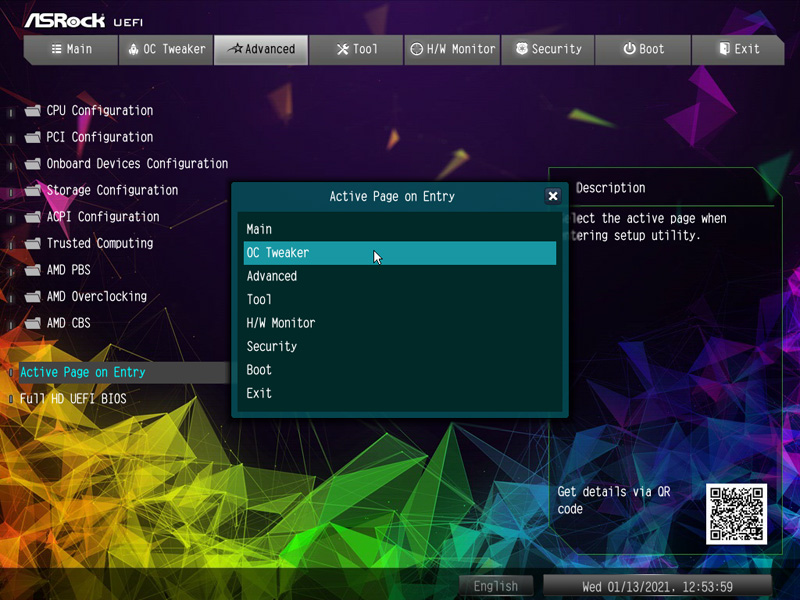Choose H/W Monitor in the Active Page list
The height and width of the screenshot is (600, 800).
click(400, 323)
